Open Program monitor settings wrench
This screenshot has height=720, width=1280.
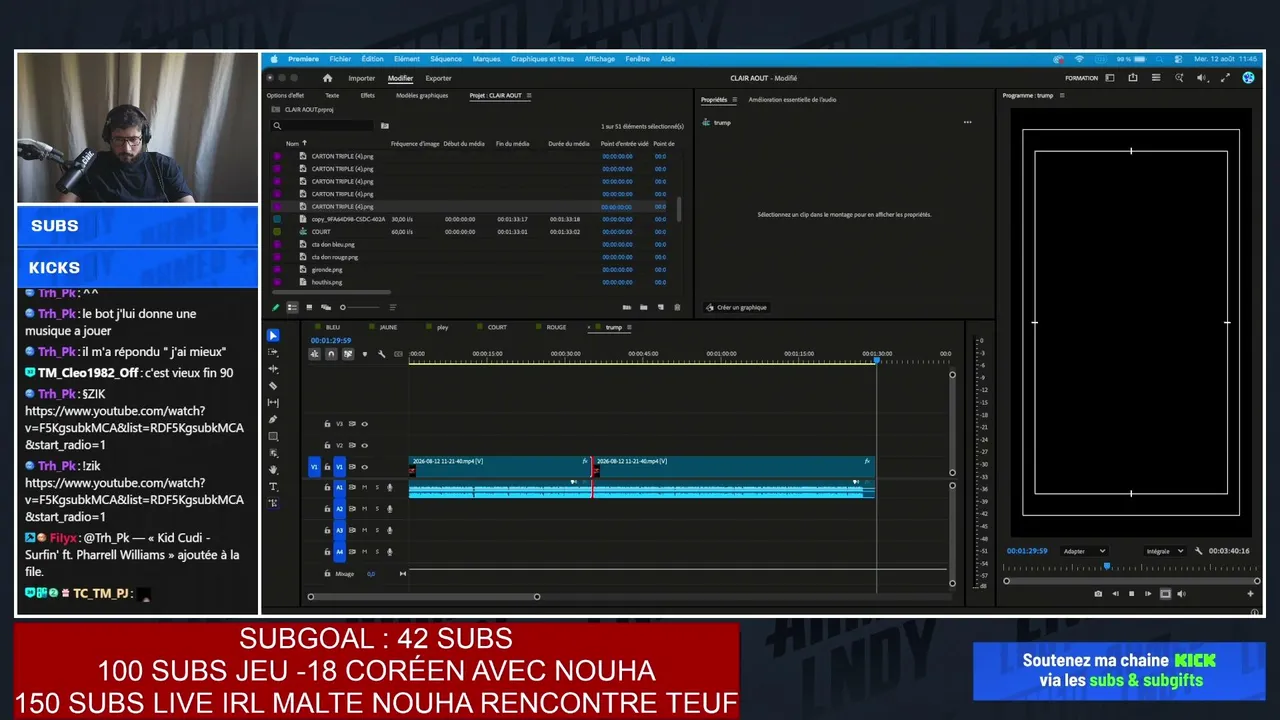coord(1198,551)
